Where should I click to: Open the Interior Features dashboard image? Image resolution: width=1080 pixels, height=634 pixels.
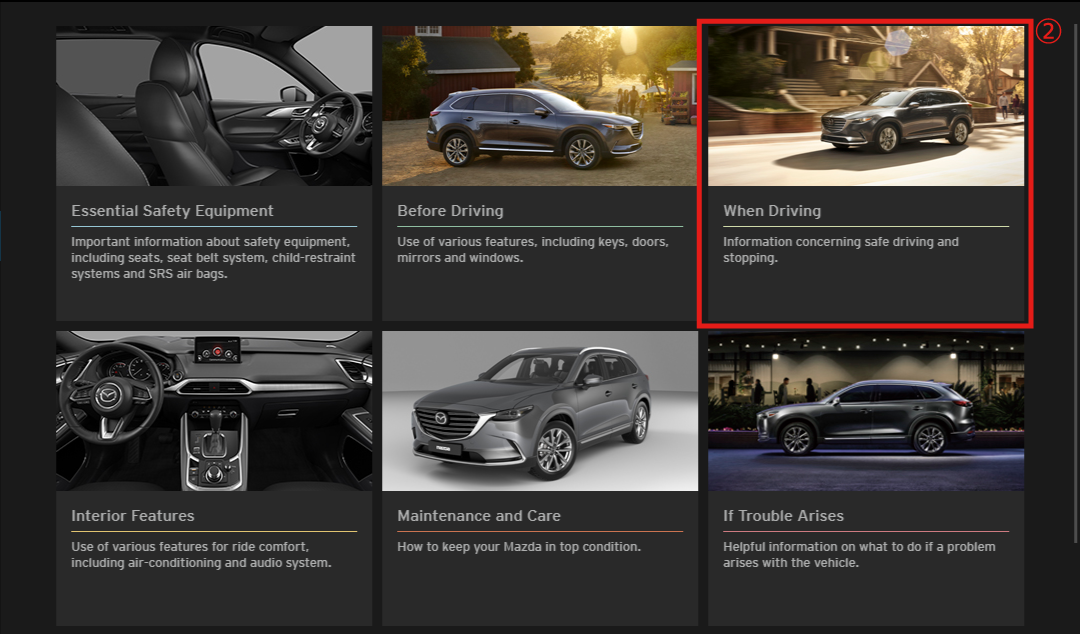coord(214,411)
